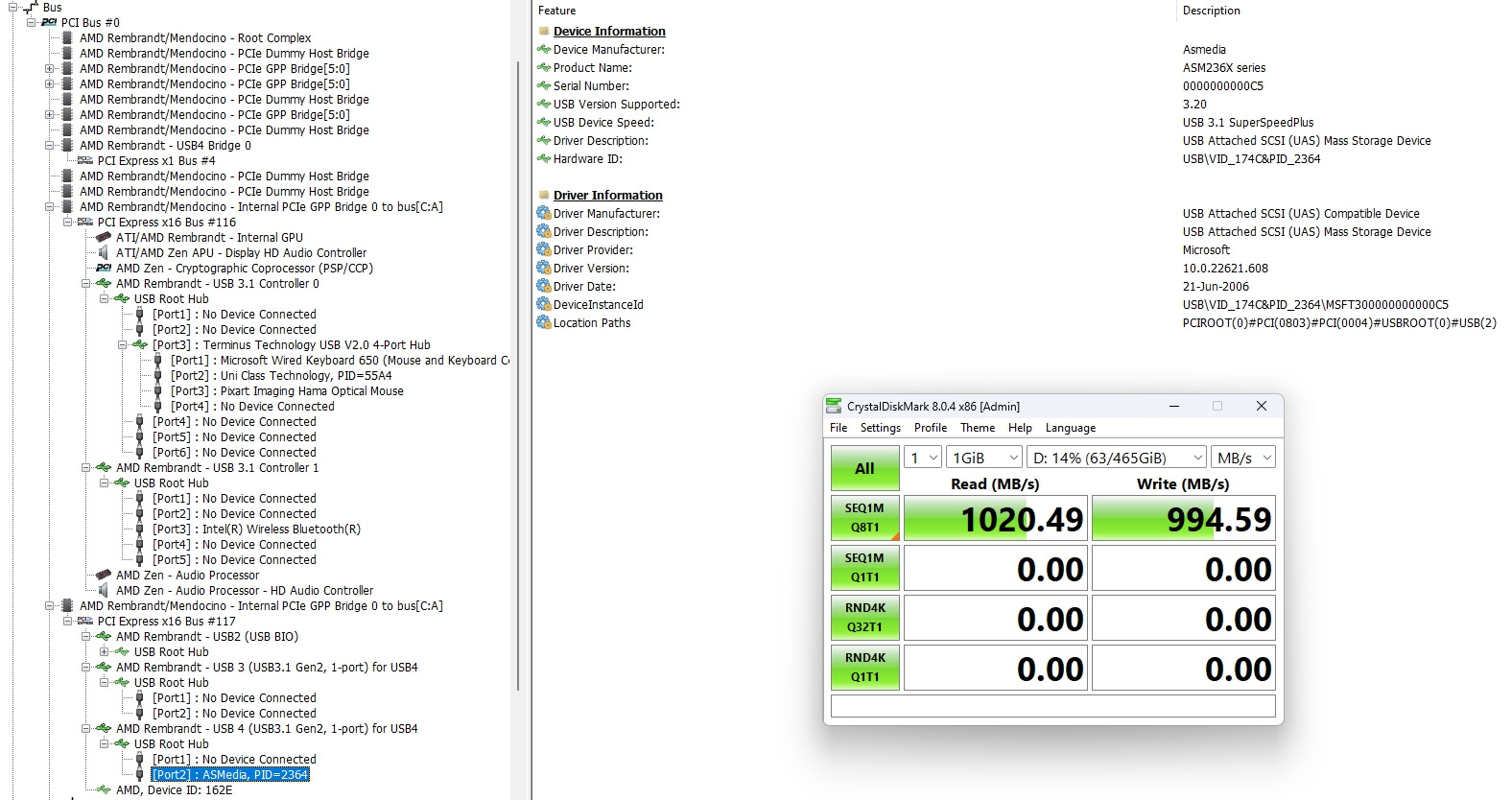Image resolution: width=1512 pixels, height=800 pixels.
Task: Click the Asmedia manufacturer value
Action: 1204,50
